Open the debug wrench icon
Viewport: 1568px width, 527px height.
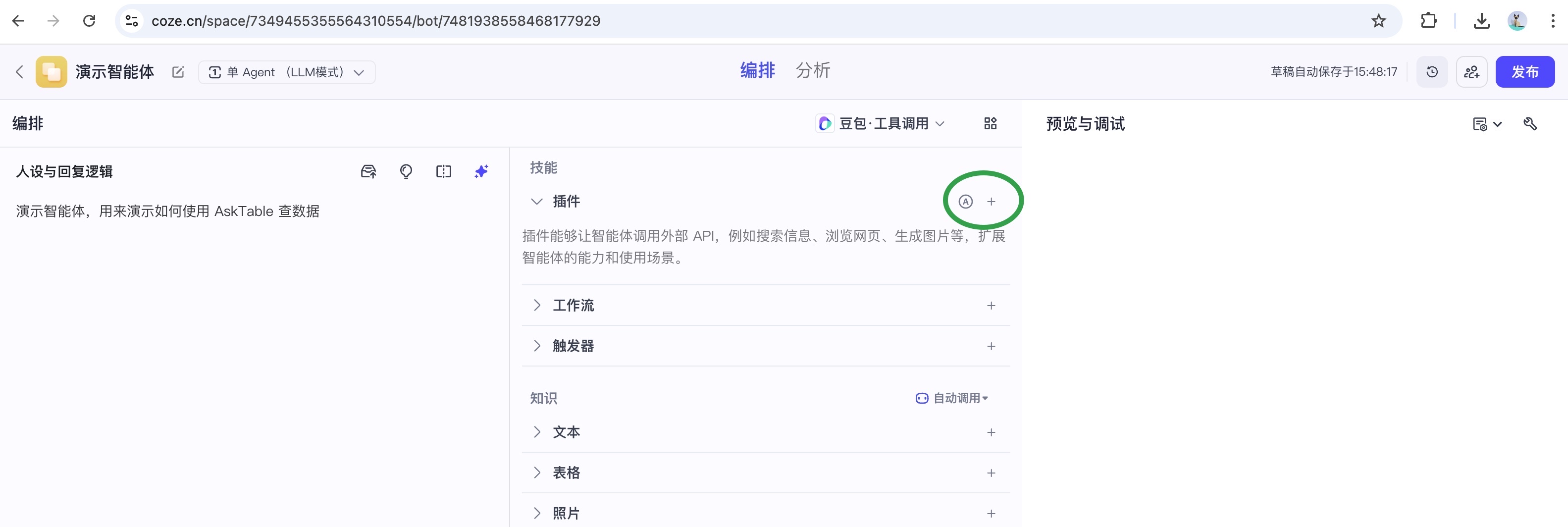tap(1530, 124)
